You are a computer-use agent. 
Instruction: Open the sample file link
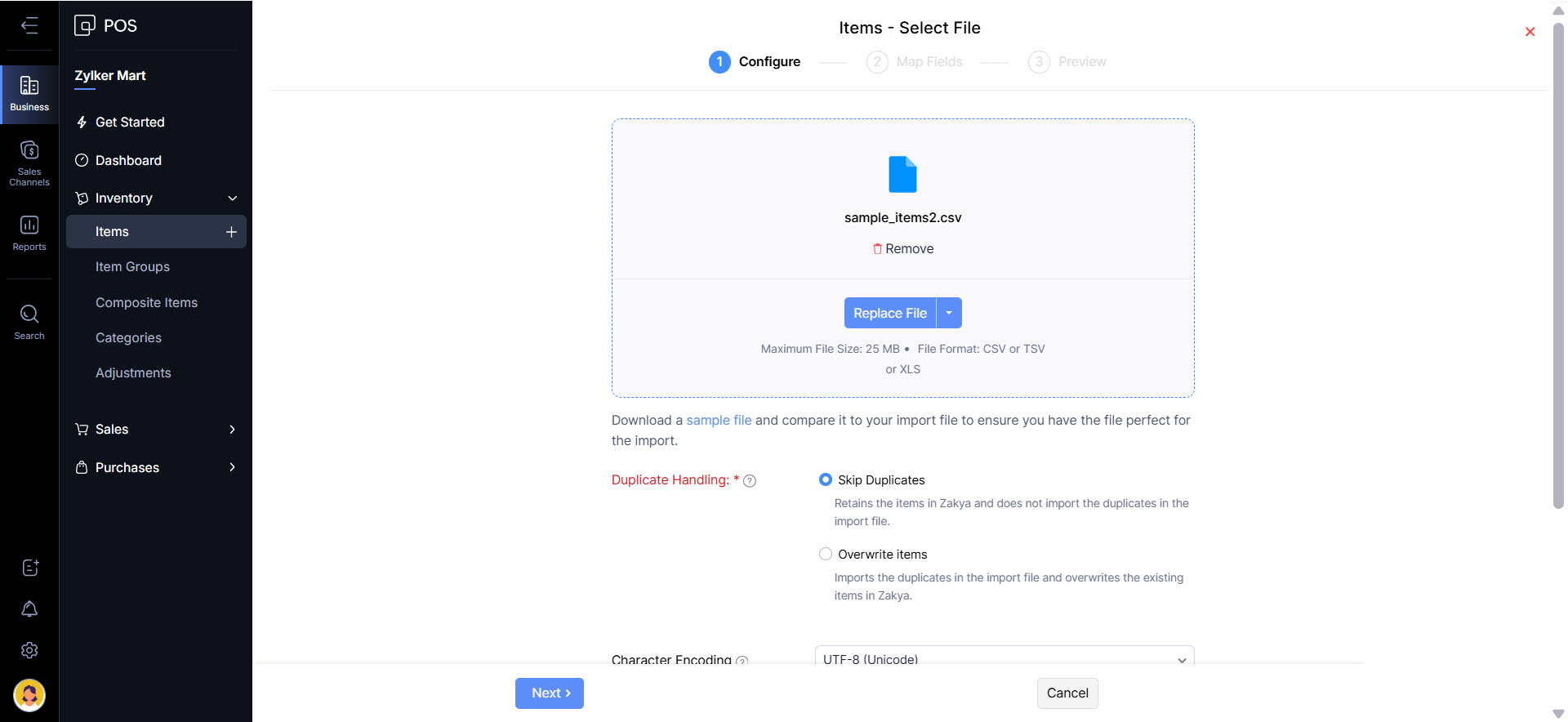coord(719,421)
